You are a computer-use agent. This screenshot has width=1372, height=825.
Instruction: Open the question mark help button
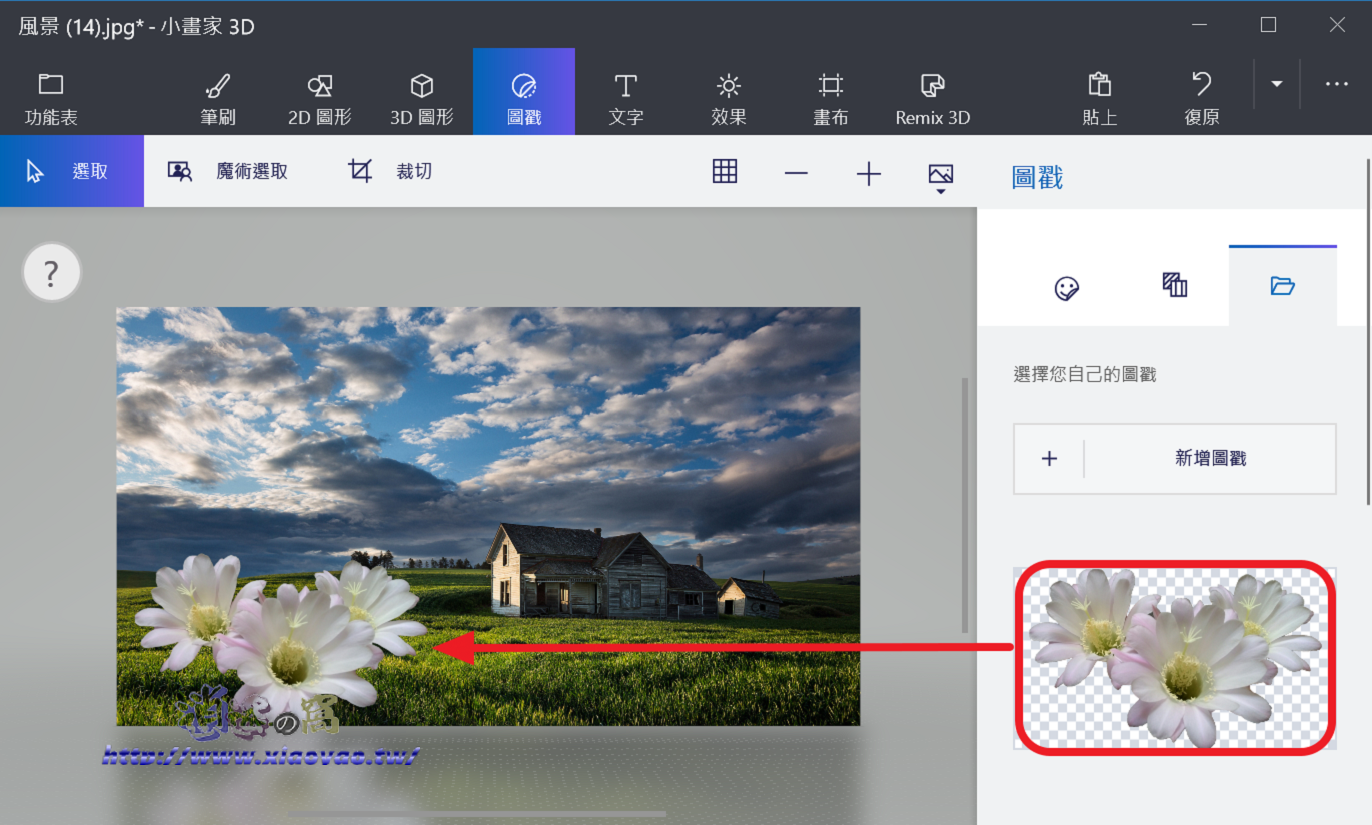(x=52, y=272)
